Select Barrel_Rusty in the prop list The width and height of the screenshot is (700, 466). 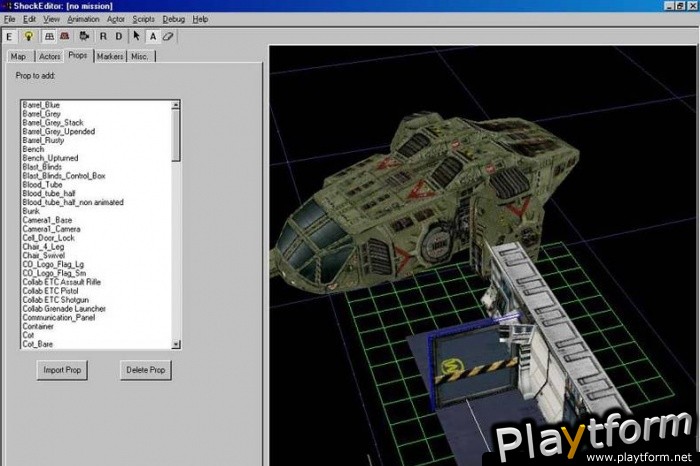[43, 140]
